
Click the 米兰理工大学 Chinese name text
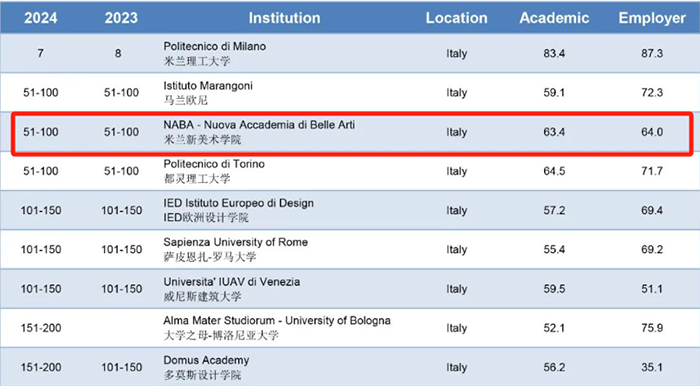[x=197, y=61]
